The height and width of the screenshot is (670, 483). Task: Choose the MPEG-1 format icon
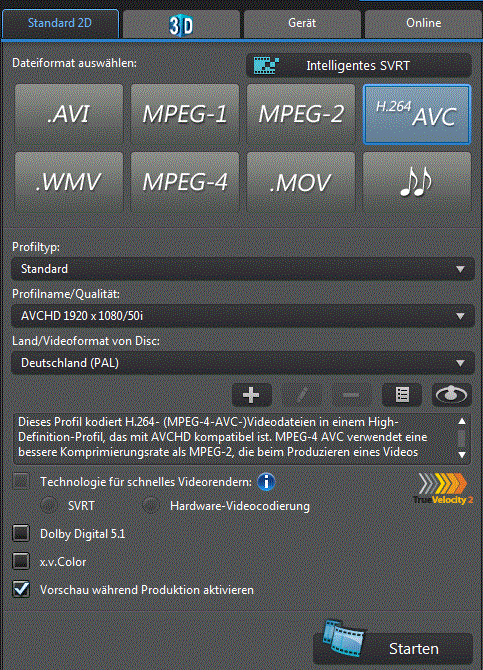pyautogui.click(x=185, y=114)
